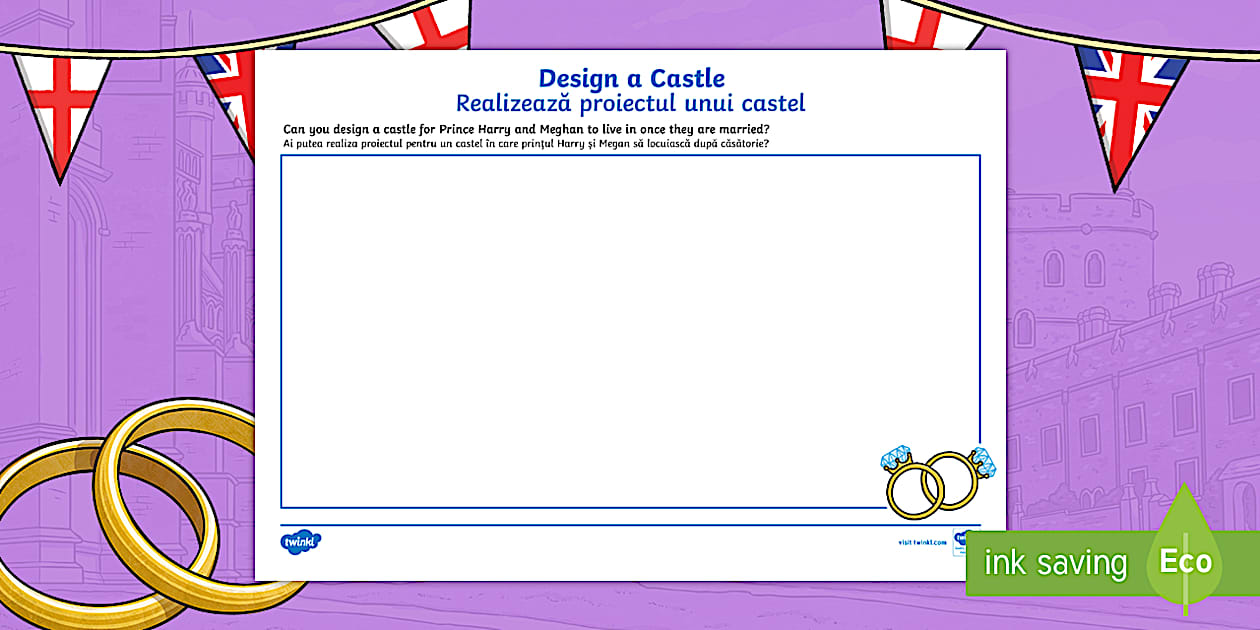Click the green Eco leaf icon
Viewport: 1260px width, 630px height.
point(1186,557)
